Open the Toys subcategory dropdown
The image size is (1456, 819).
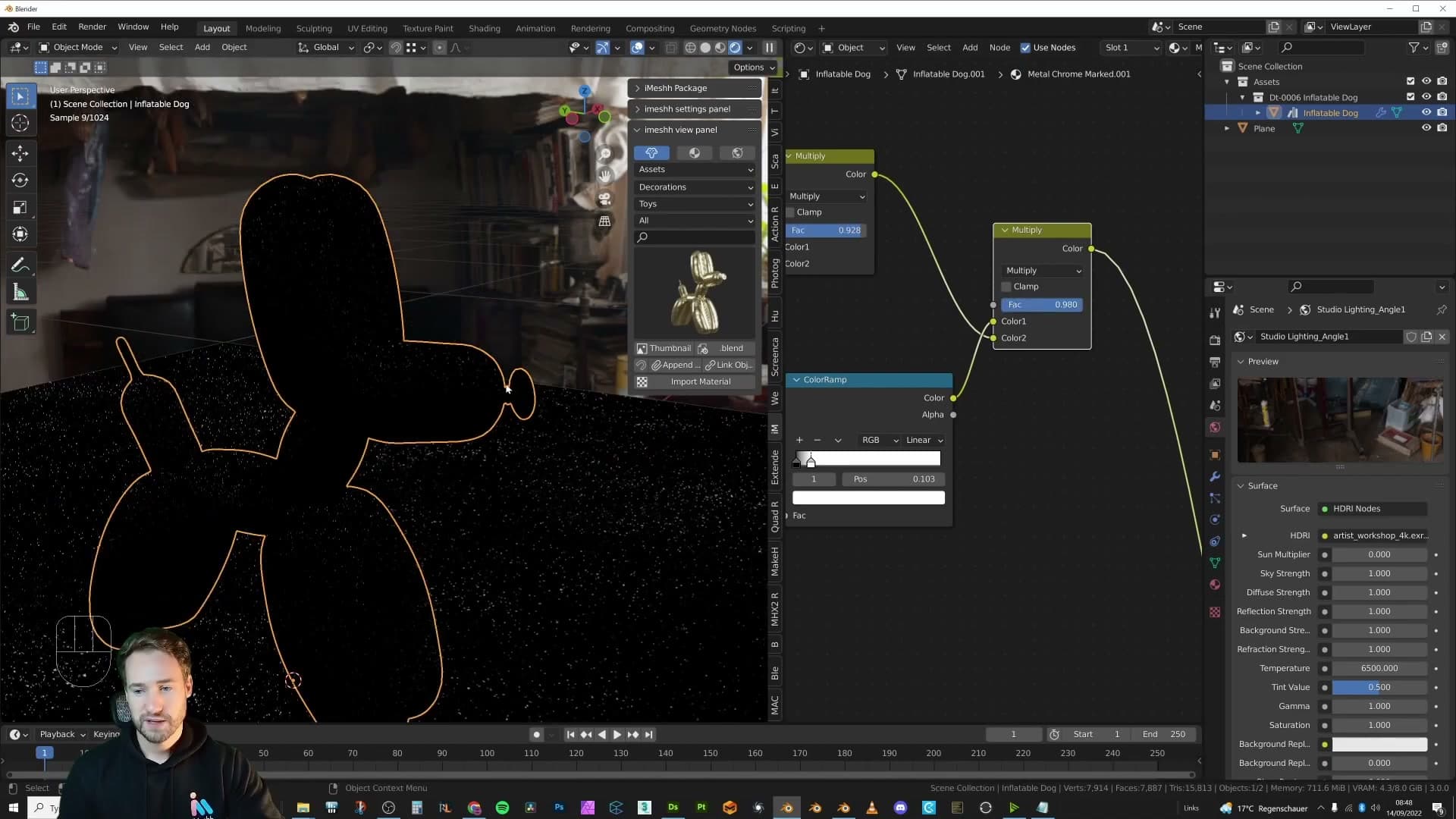tap(695, 204)
